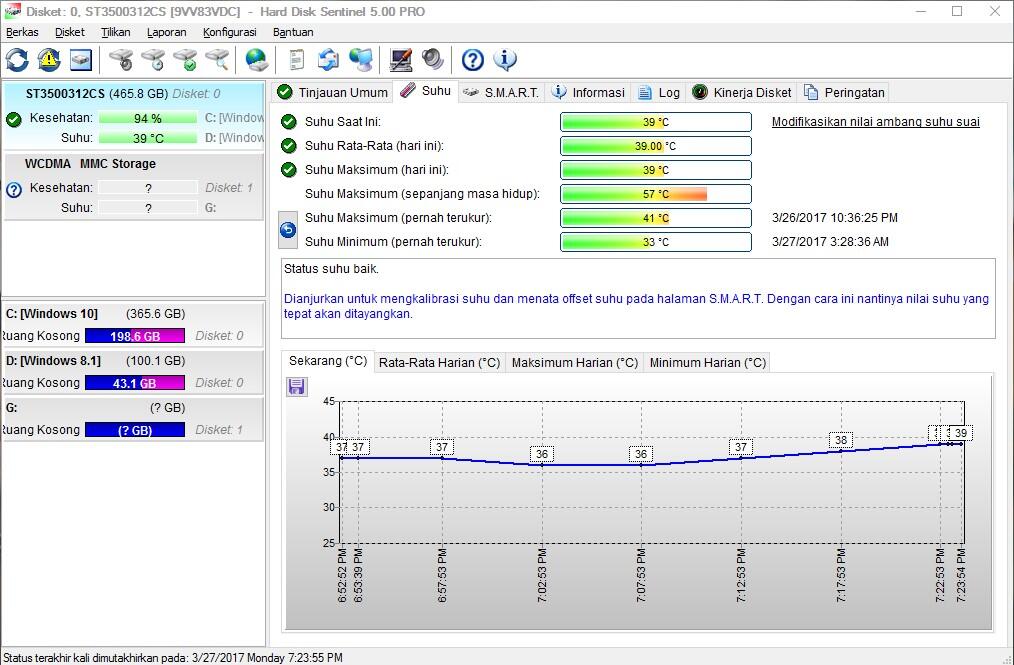Click the measured maximum 41 °C gauge
This screenshot has height=665, width=1014.
tap(656, 218)
